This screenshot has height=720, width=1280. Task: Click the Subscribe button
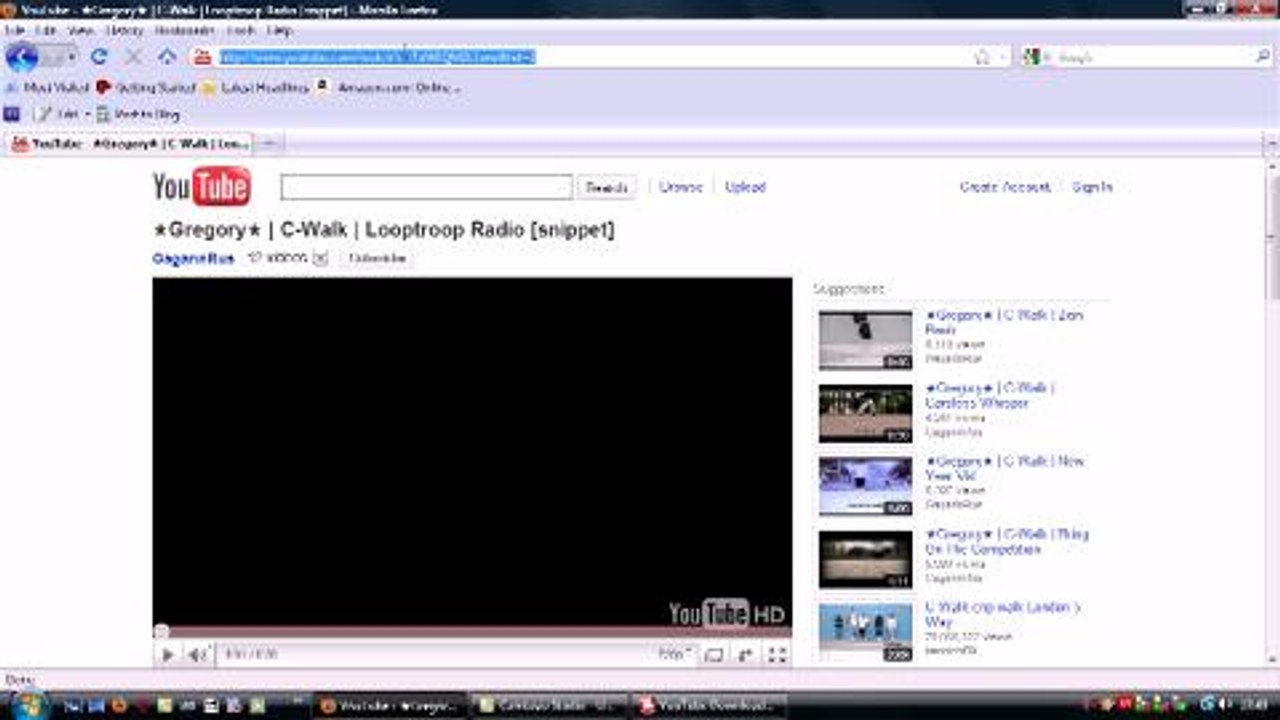point(377,258)
